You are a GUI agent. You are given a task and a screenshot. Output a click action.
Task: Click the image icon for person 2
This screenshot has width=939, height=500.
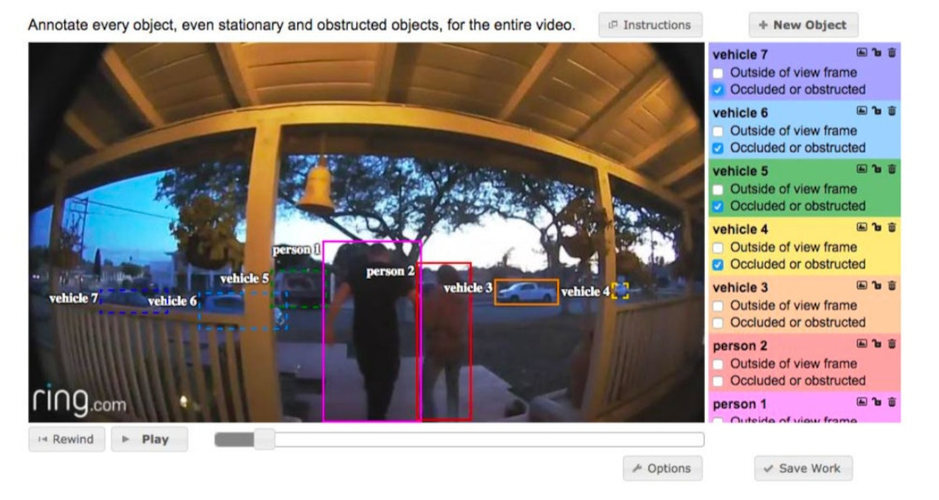coord(862,345)
